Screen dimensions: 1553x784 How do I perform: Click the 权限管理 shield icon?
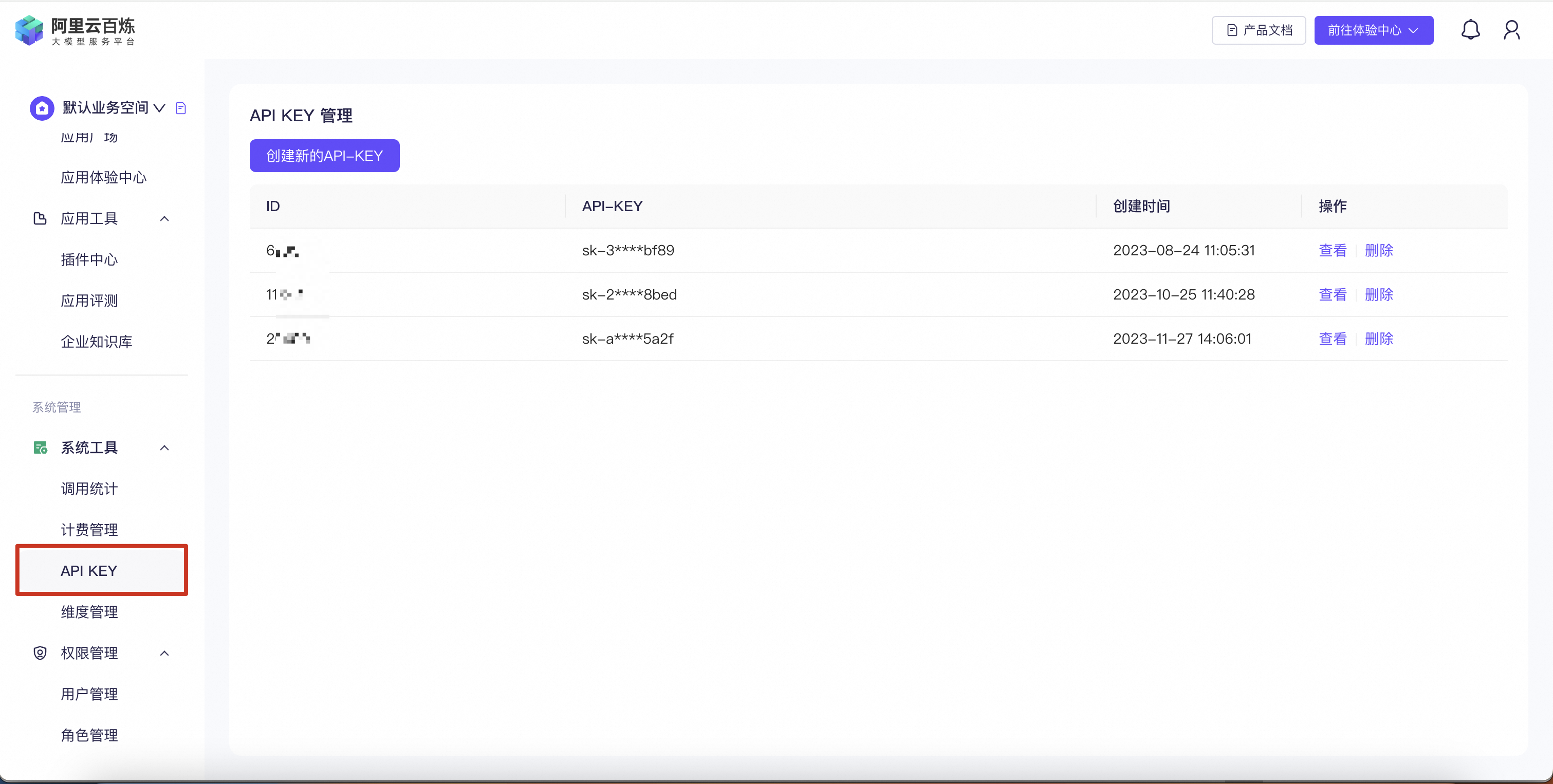40,652
